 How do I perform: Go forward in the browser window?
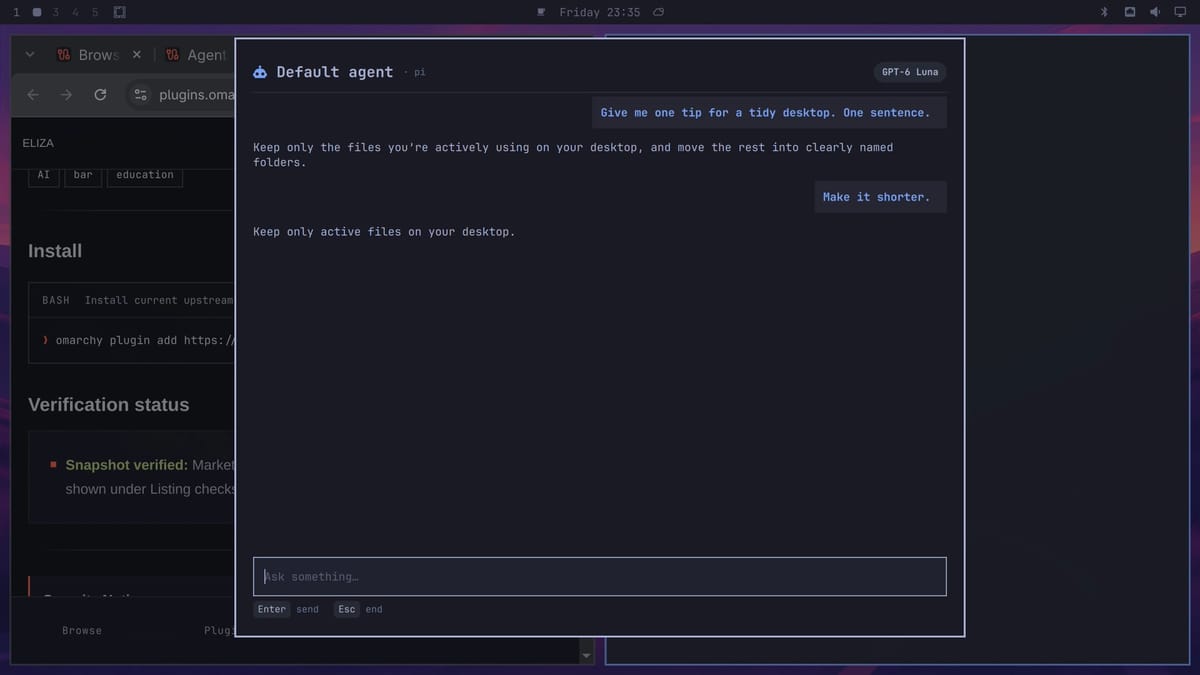[x=66, y=95]
